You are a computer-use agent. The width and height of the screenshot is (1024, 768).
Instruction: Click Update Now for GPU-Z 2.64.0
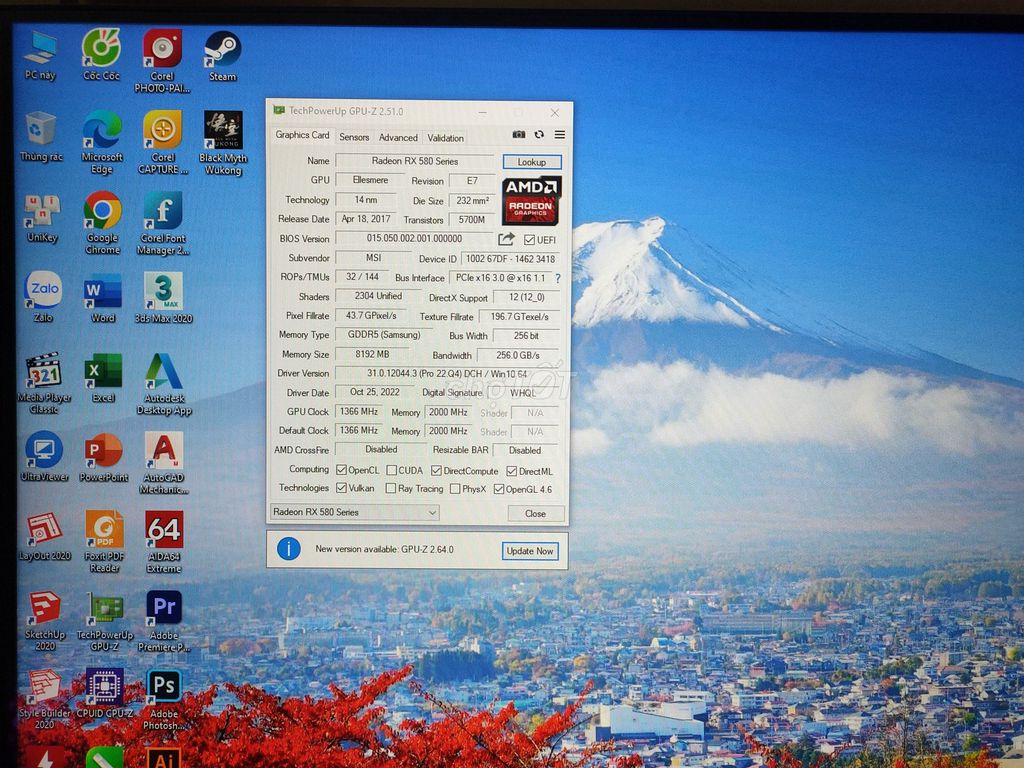pyautogui.click(x=530, y=551)
